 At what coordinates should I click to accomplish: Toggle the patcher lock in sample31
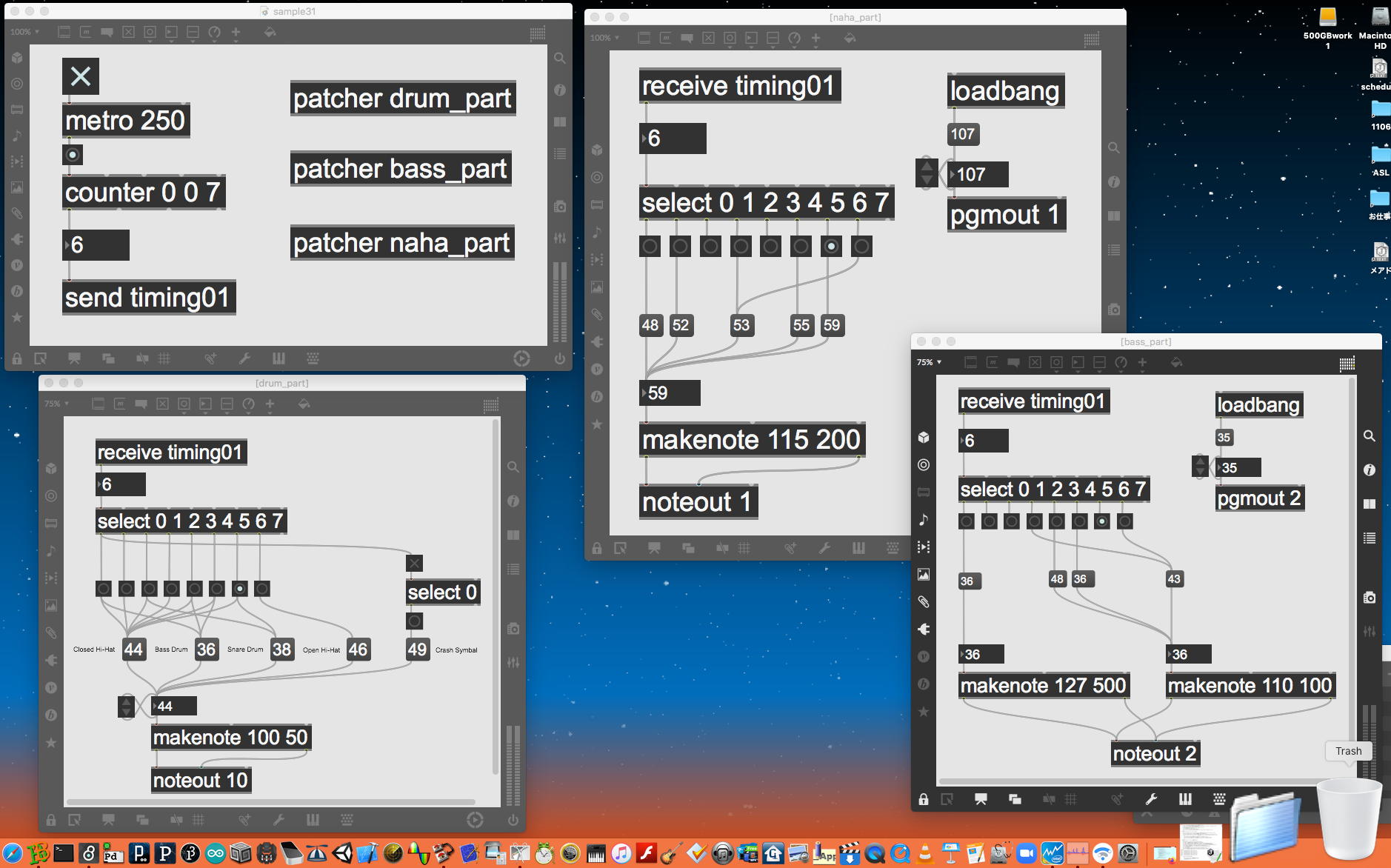tap(17, 358)
